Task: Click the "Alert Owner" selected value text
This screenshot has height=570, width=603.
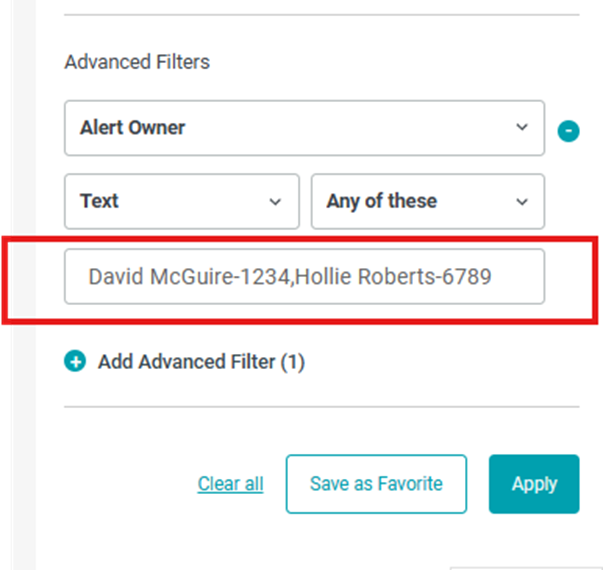Action: tap(133, 128)
